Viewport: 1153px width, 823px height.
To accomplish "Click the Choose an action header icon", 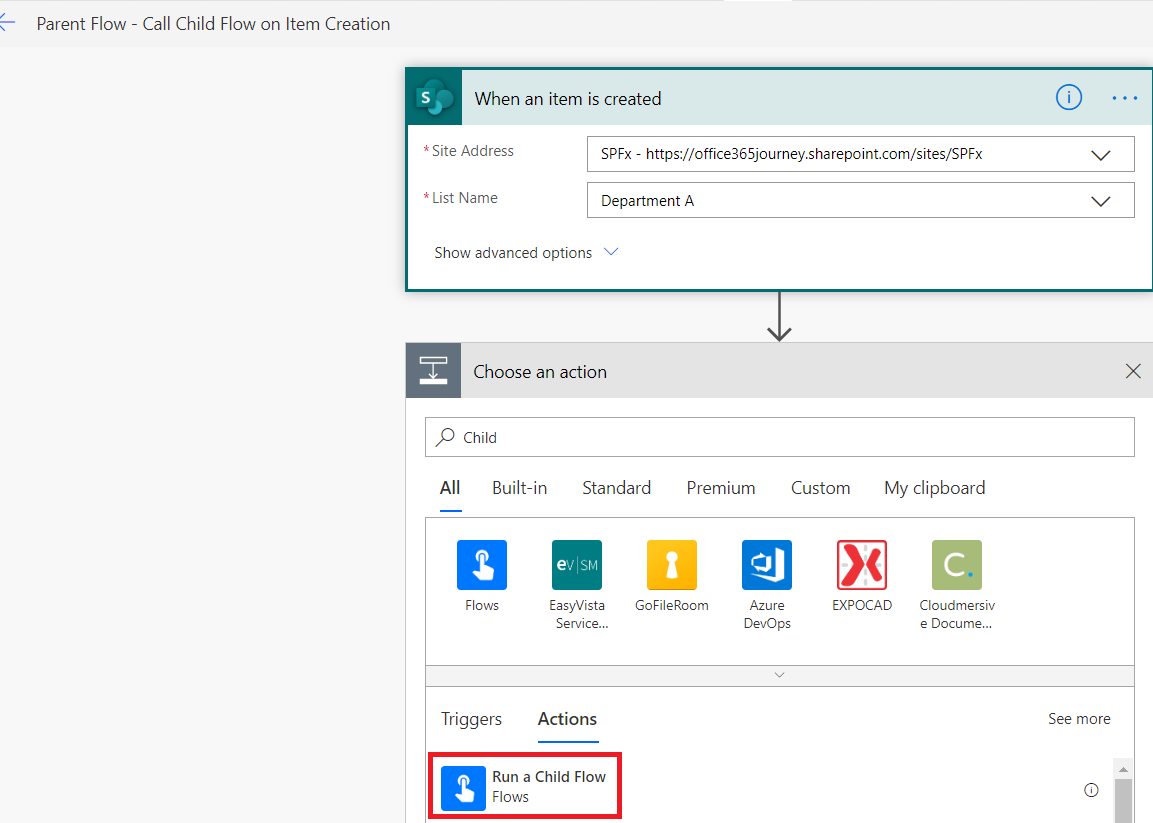I will point(434,371).
